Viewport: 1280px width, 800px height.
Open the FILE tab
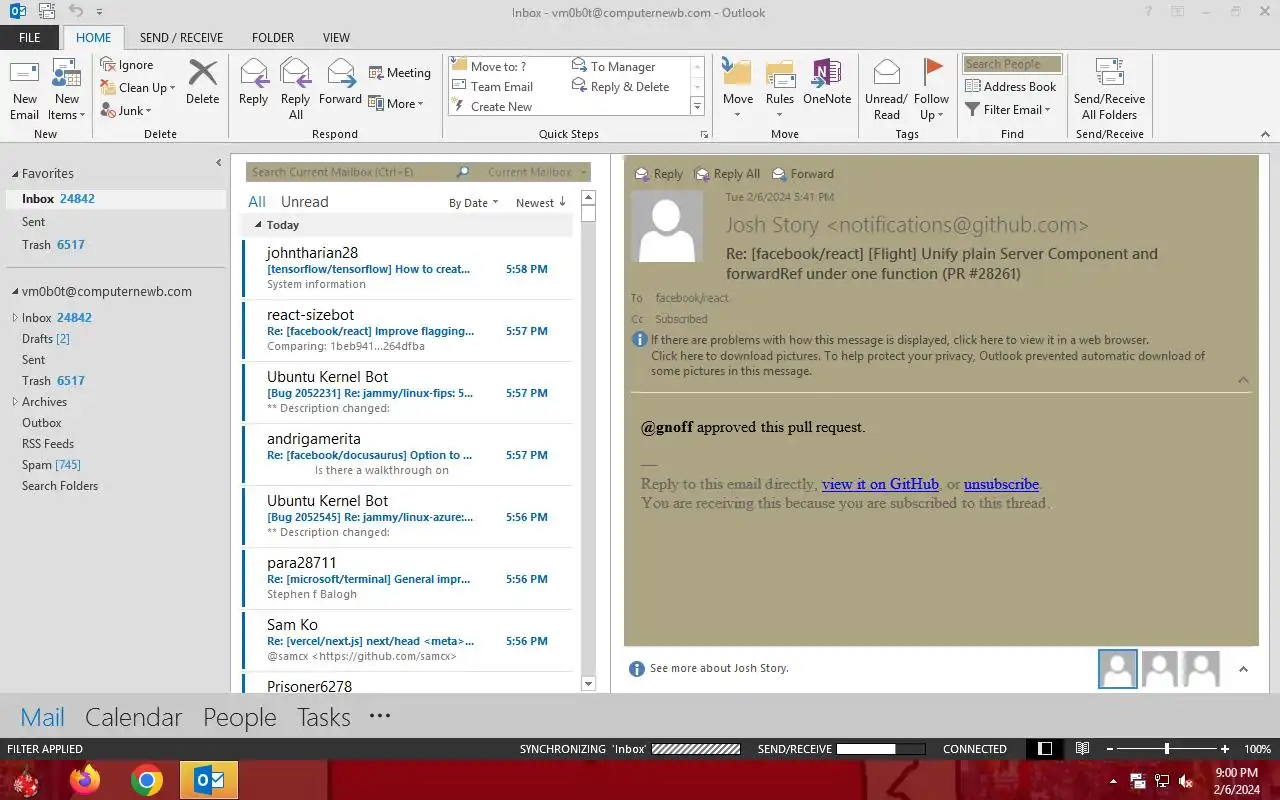pos(30,38)
